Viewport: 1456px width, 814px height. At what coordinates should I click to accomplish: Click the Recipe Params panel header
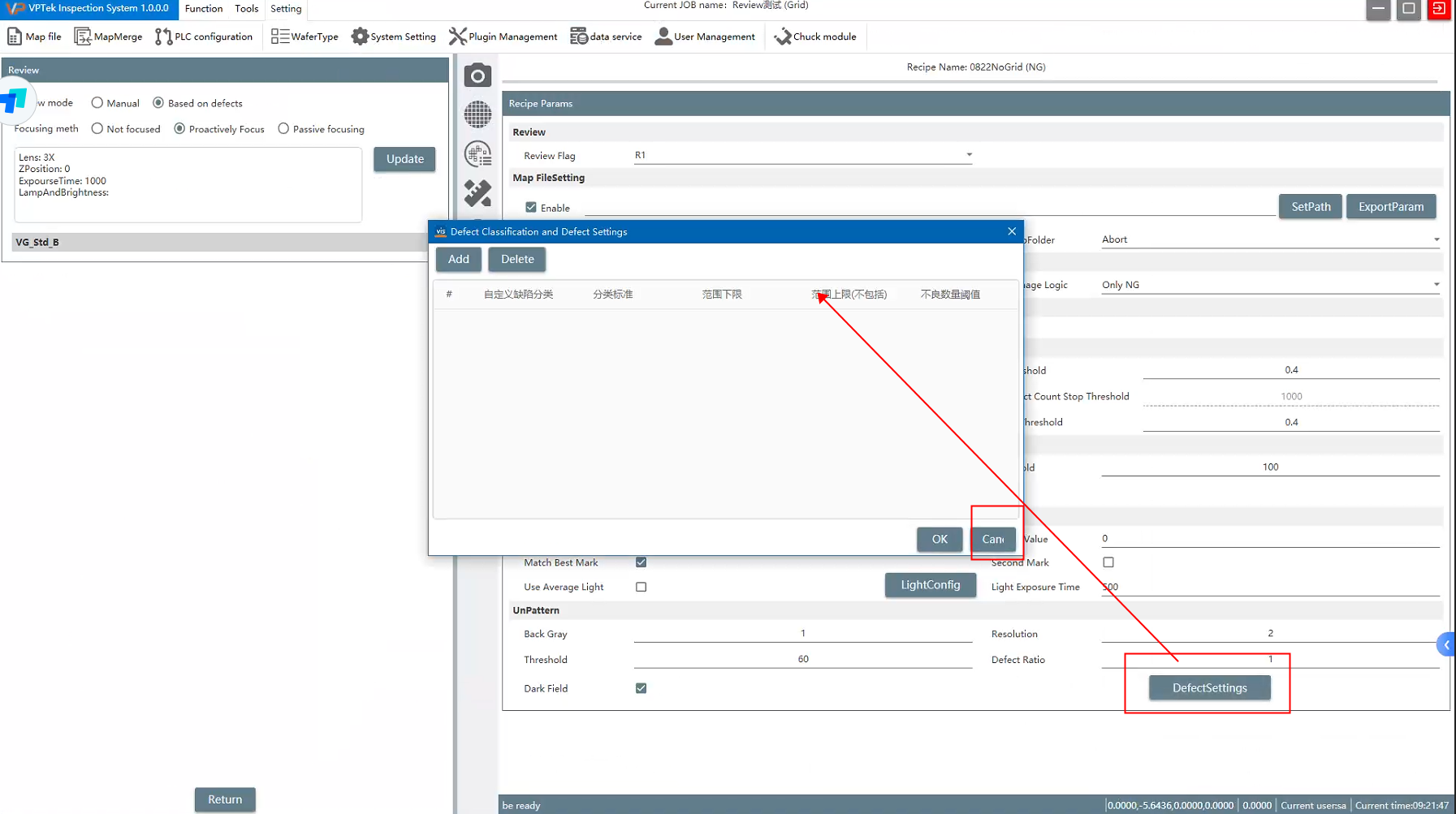[x=976, y=103]
